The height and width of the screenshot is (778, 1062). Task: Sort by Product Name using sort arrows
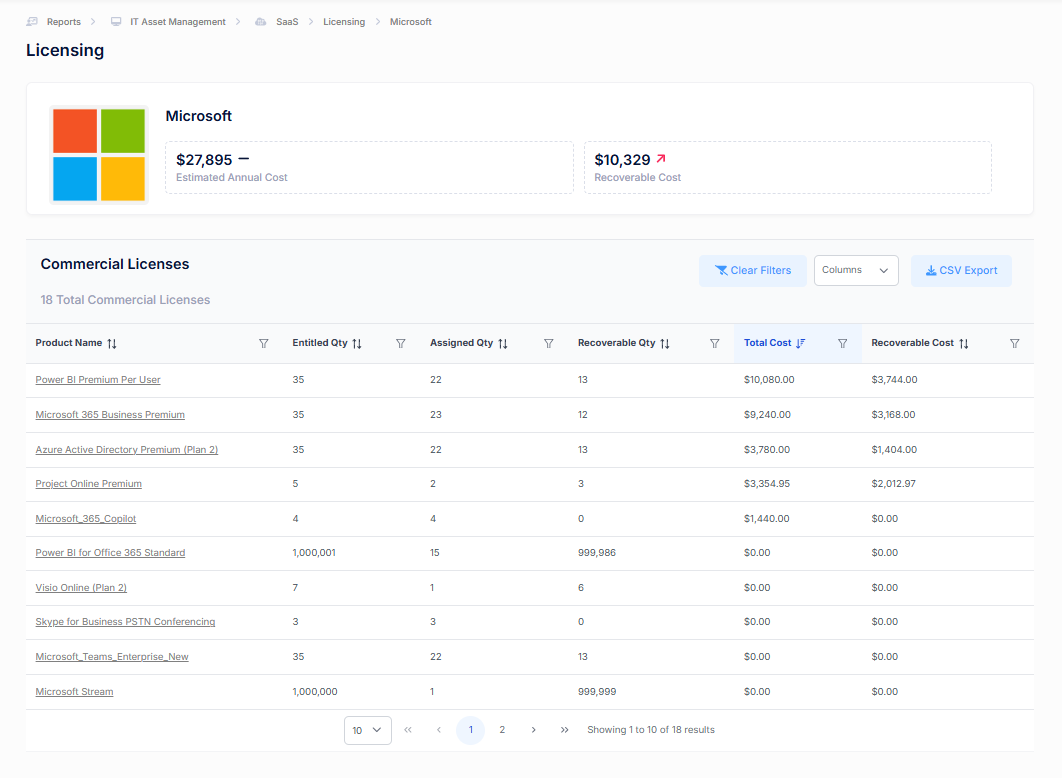coord(112,343)
